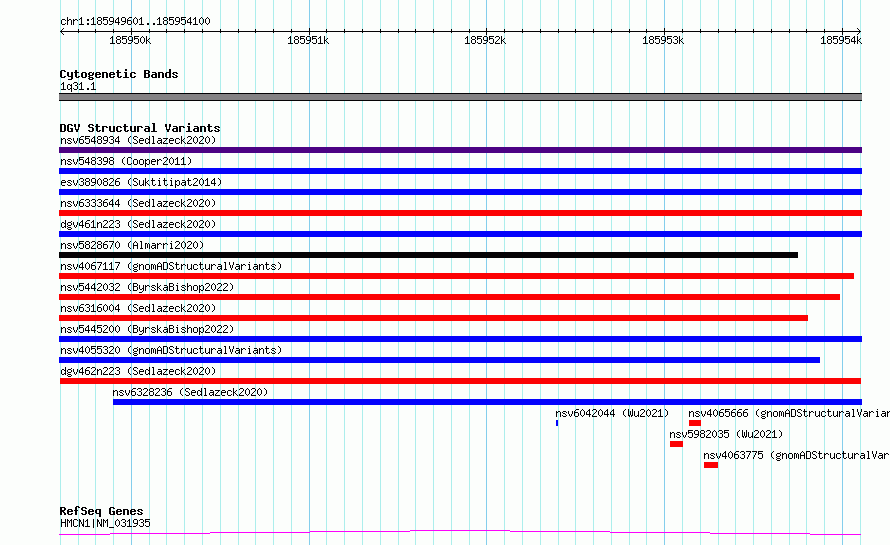
Task: Click the dgv462n223 (Sedlazeck2020) red bar
Action: pyautogui.click(x=460, y=381)
